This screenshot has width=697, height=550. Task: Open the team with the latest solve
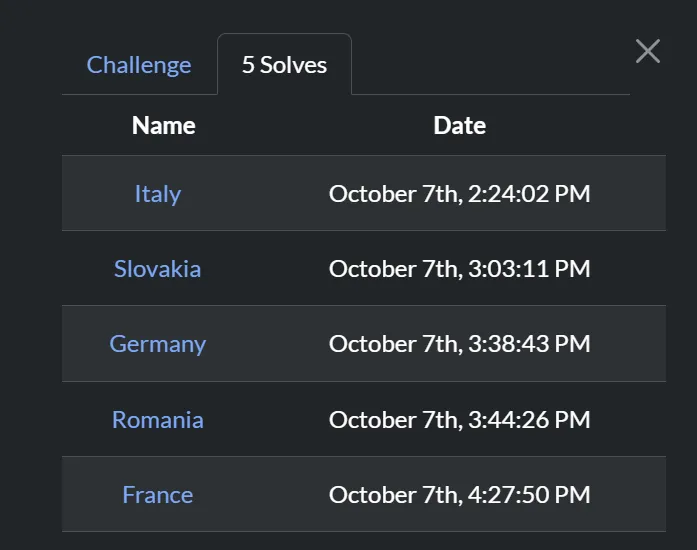tap(158, 495)
